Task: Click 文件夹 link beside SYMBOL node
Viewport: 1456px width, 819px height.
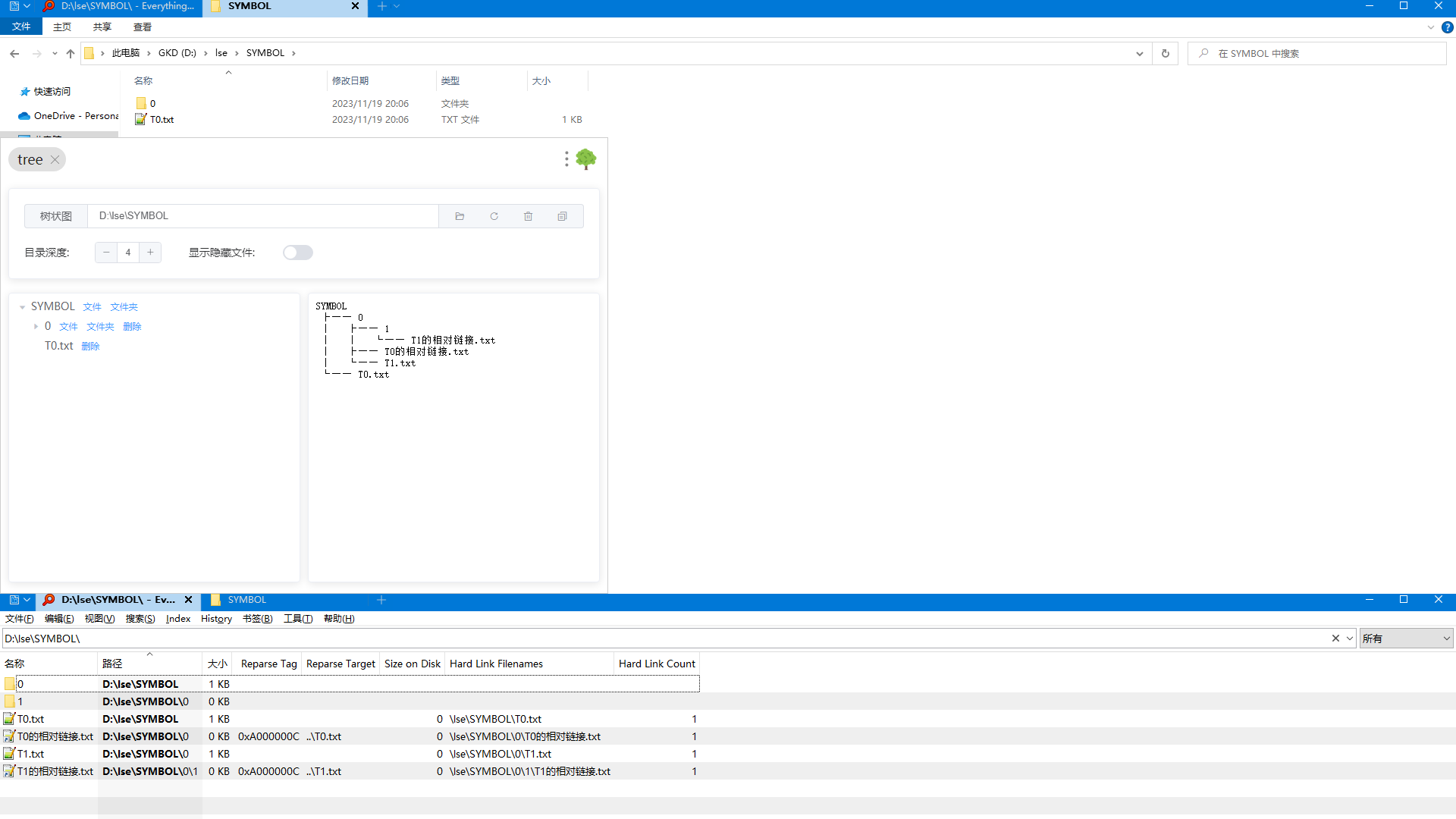Action: pyautogui.click(x=124, y=307)
